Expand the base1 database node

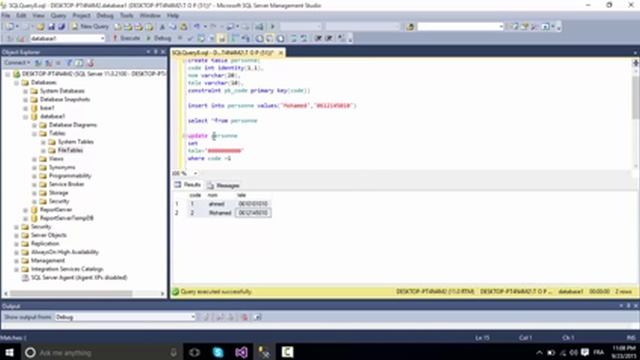point(25,108)
